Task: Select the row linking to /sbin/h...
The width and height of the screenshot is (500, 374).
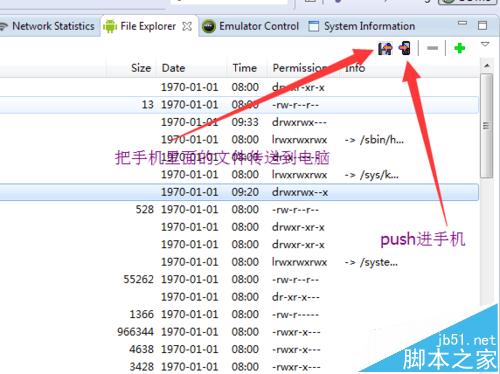Action: pos(239,140)
